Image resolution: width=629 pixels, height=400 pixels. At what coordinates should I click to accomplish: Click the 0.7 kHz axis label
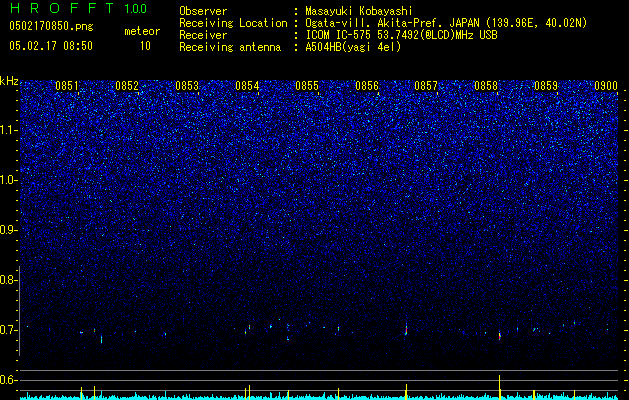[8, 330]
